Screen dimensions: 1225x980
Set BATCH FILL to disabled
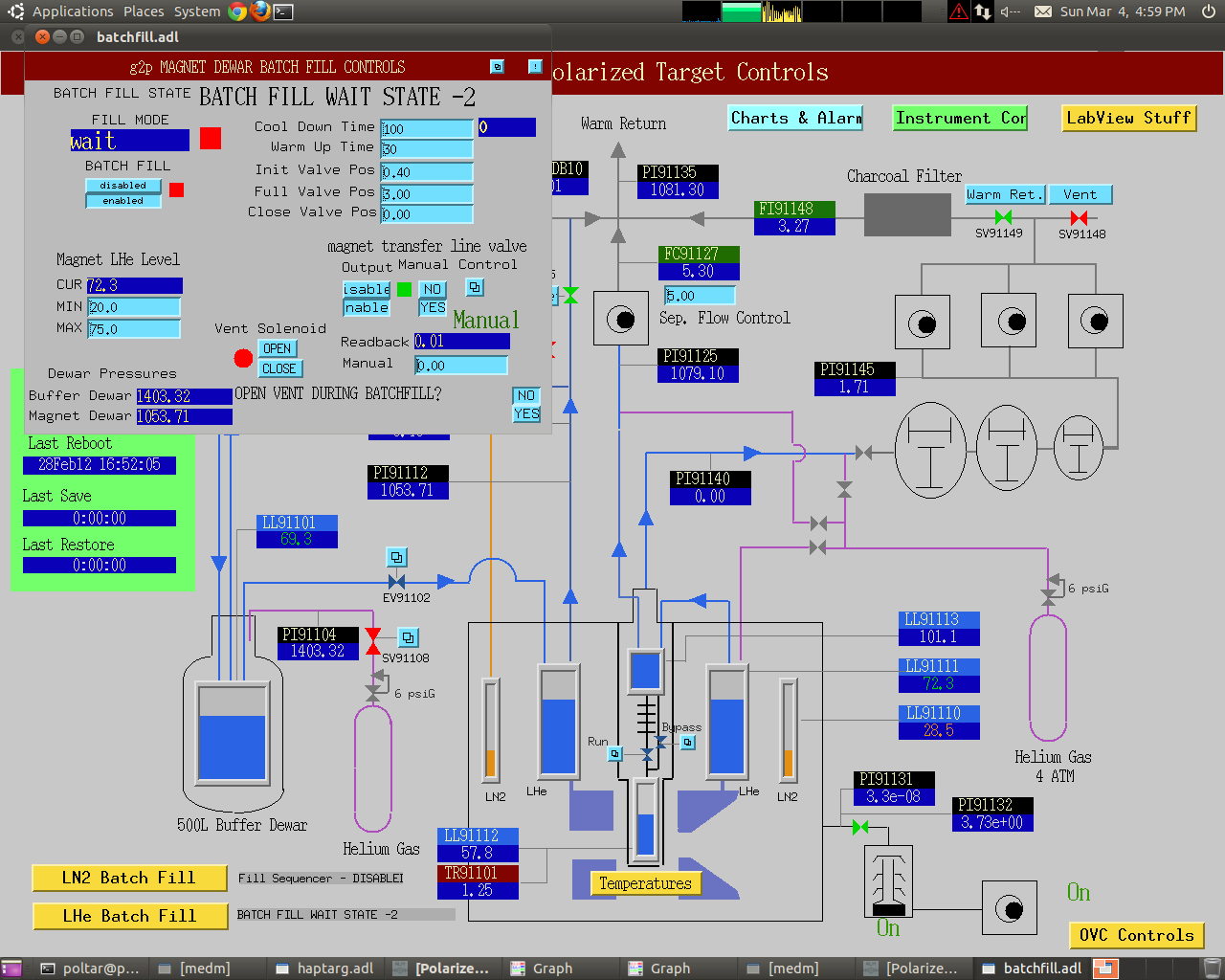pos(123,186)
